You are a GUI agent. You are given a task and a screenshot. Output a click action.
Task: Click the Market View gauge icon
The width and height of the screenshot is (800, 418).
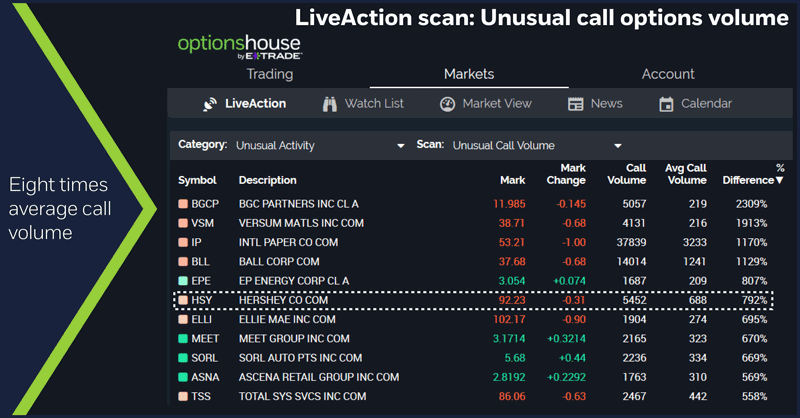[x=447, y=104]
